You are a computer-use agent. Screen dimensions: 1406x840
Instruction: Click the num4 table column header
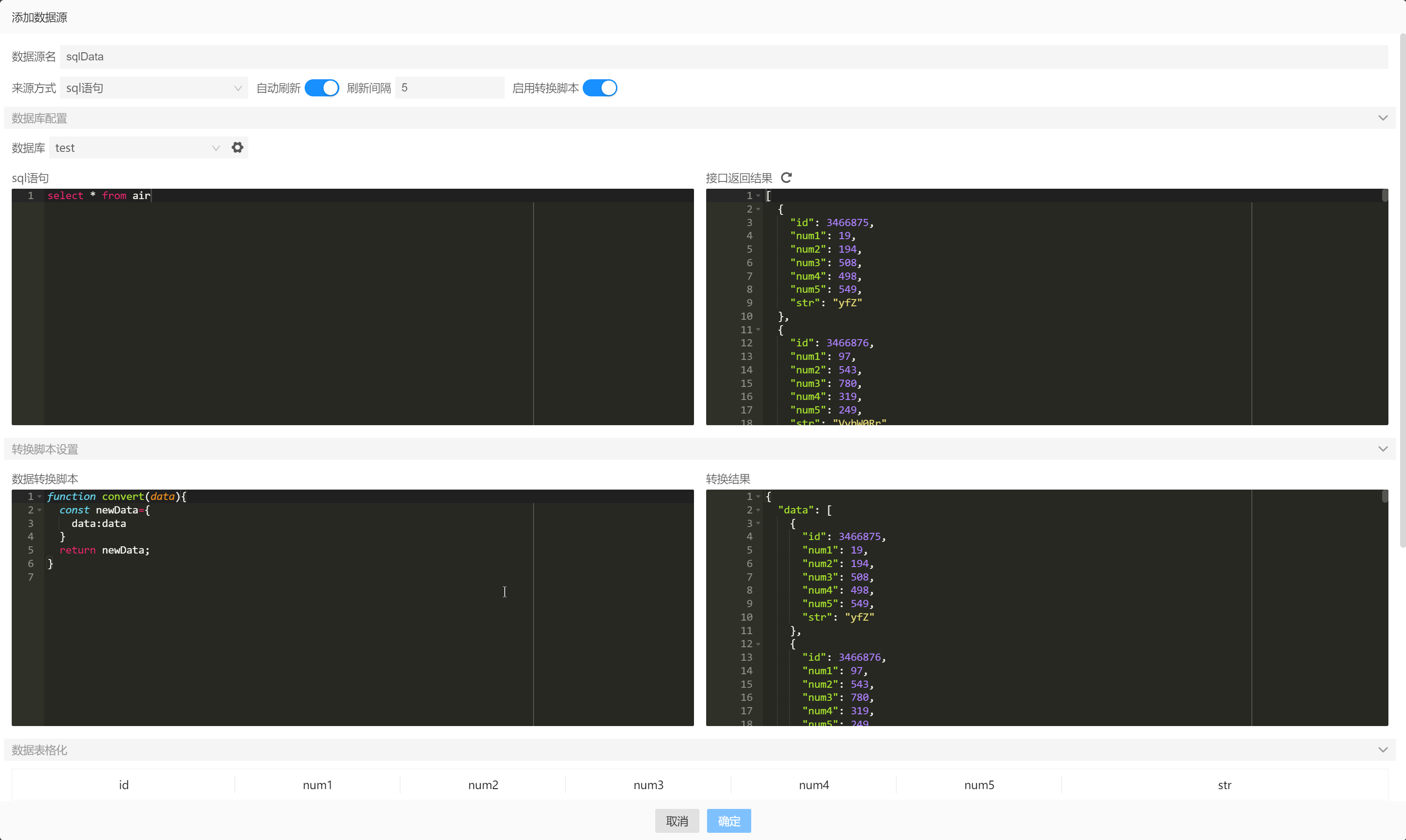point(814,785)
